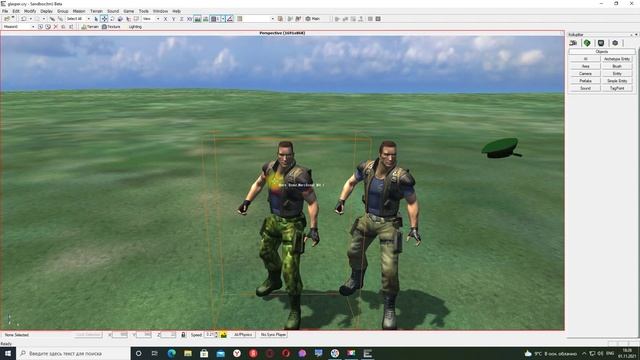640x360 pixels.
Task: Open the Game menu
Action: [x=129, y=11]
